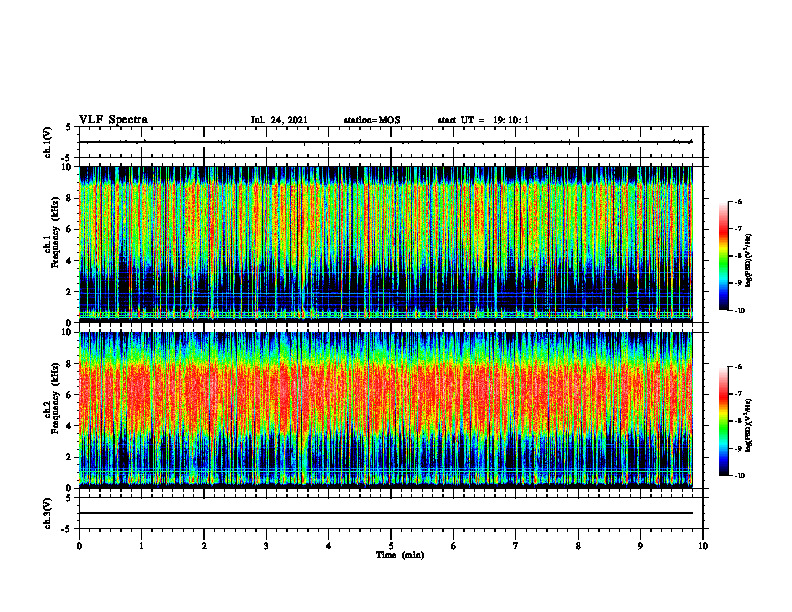Screen dimensions: 792x612
Task: Click time axis tick label "9"
Action: [640, 546]
